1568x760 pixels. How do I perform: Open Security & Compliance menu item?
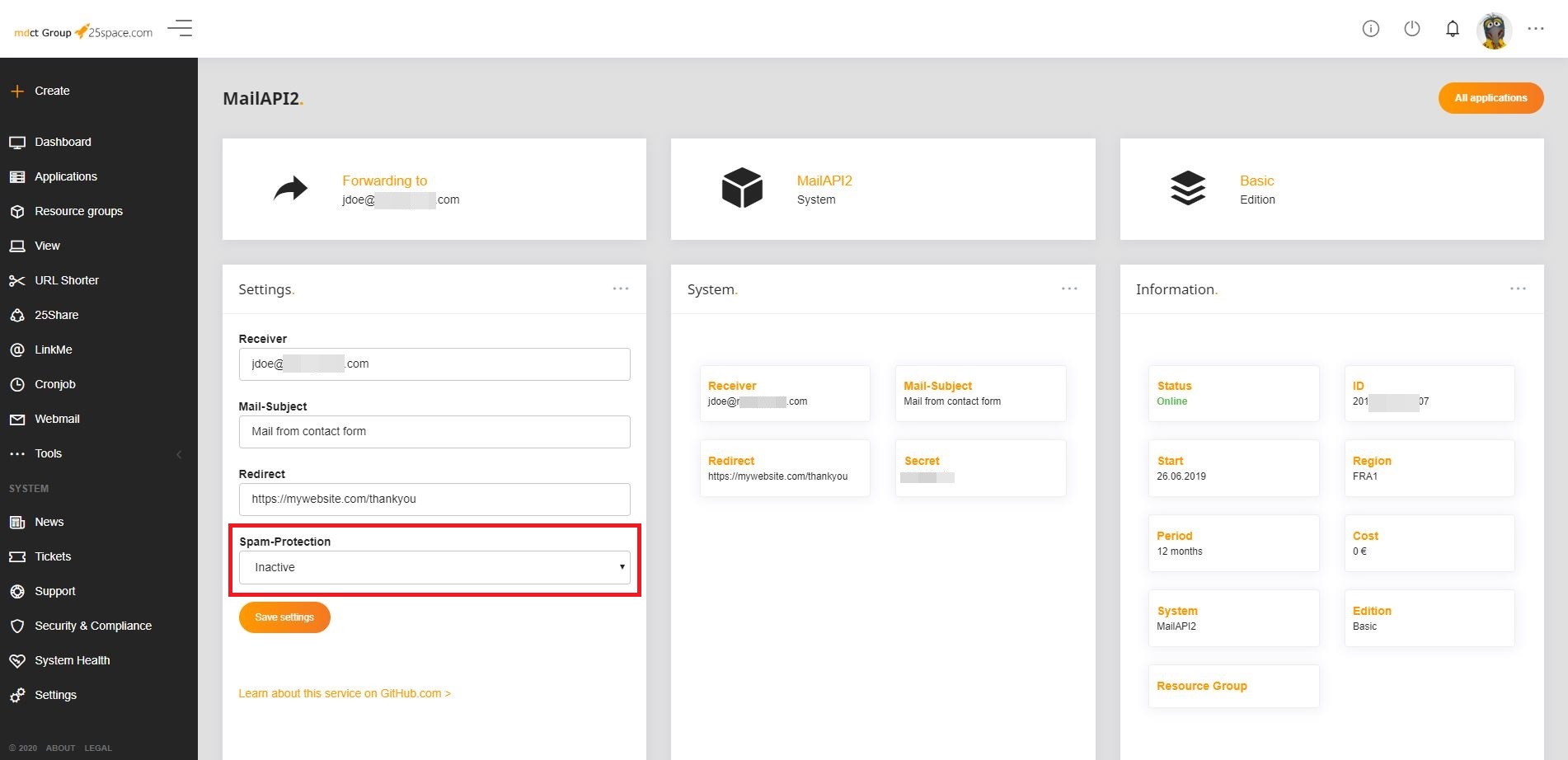93,626
